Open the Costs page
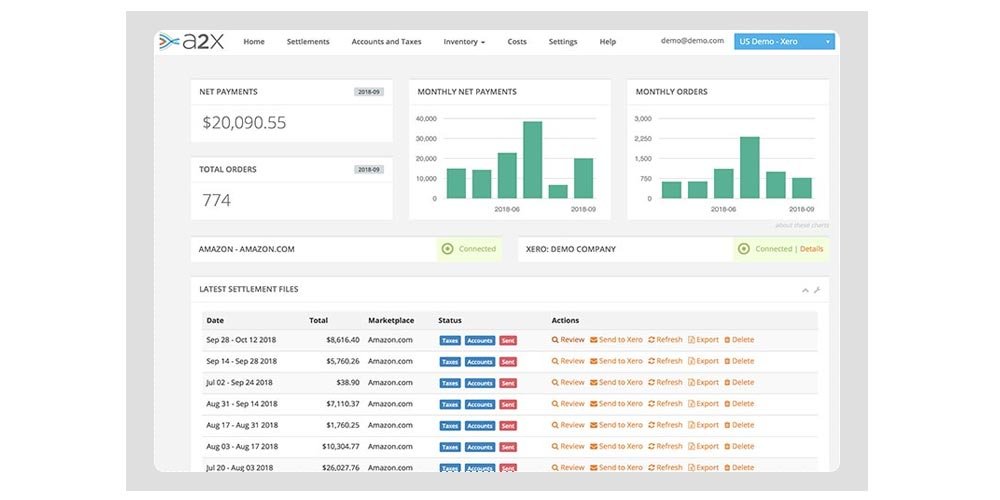The height and width of the screenshot is (500, 1000). 517,41
